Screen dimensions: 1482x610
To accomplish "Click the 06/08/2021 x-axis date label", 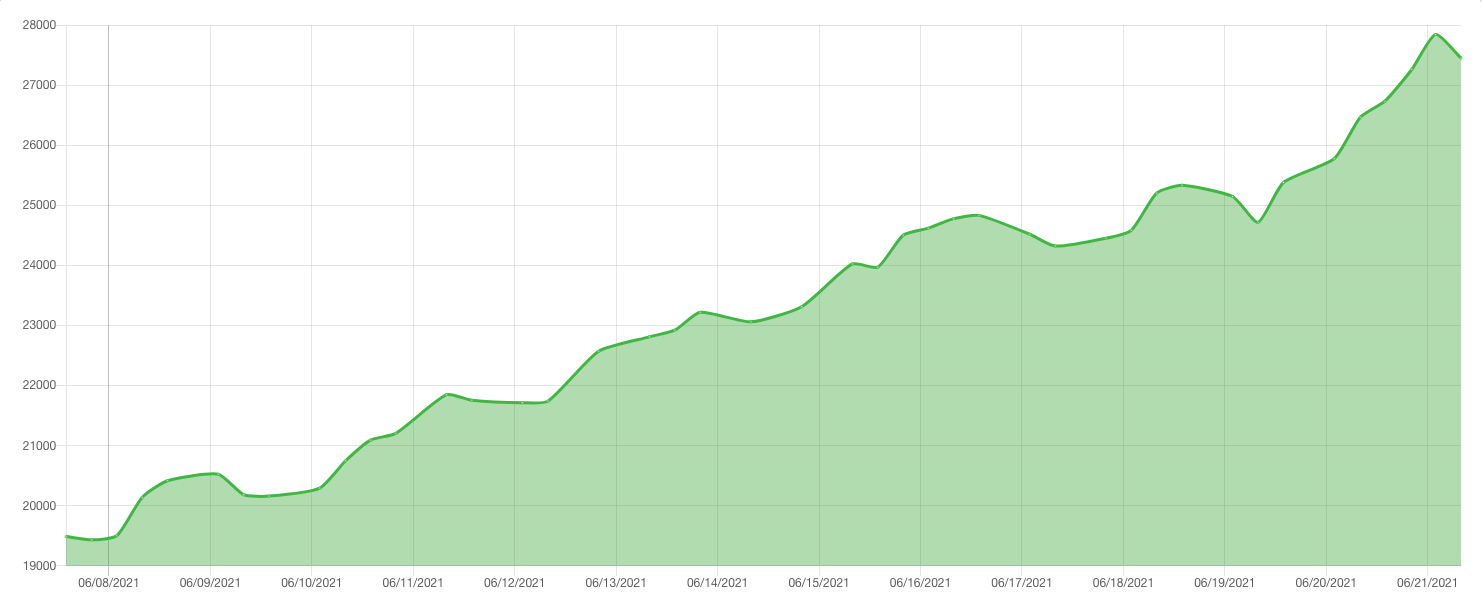I will (108, 582).
